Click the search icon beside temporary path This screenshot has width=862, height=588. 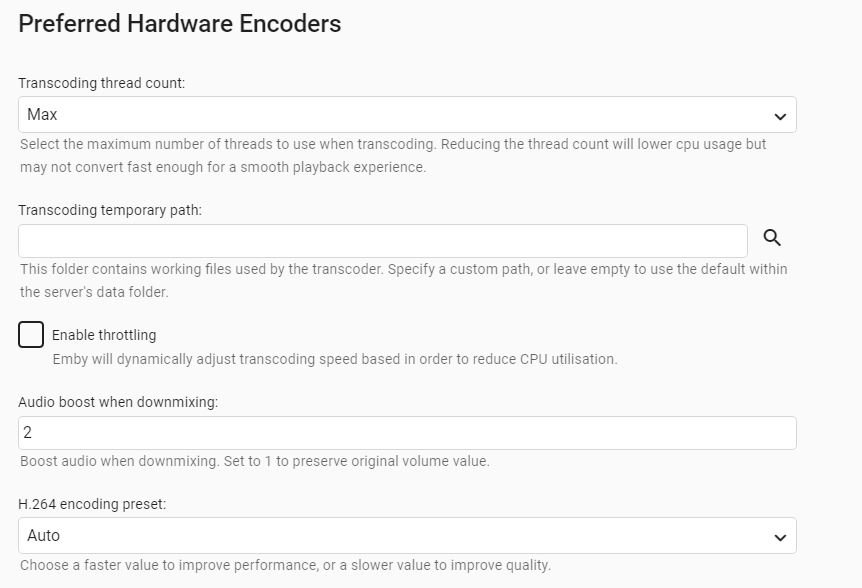click(772, 238)
